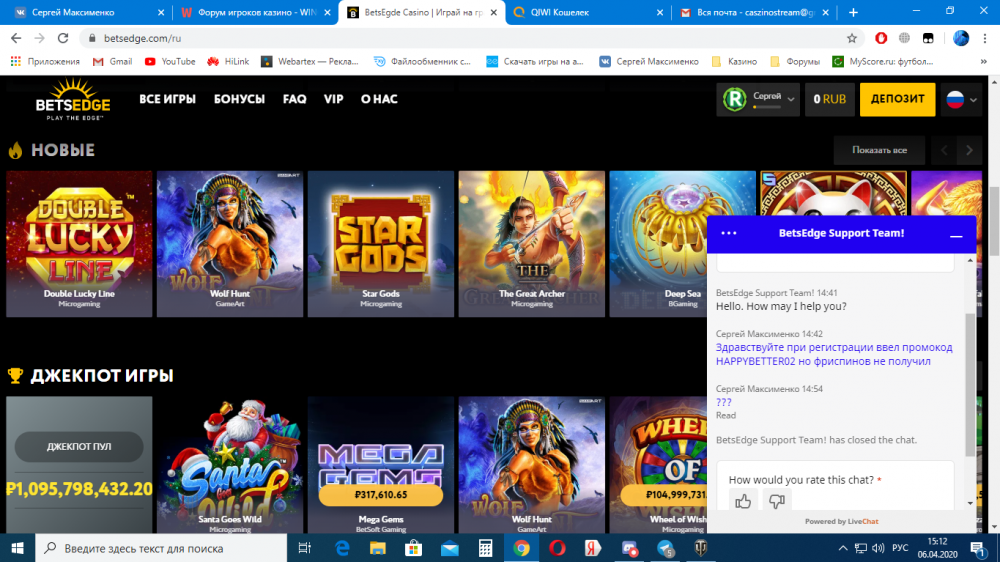The image size is (1000, 562).
Task: Open Double Lucky Line game thumbnail
Action: [79, 244]
